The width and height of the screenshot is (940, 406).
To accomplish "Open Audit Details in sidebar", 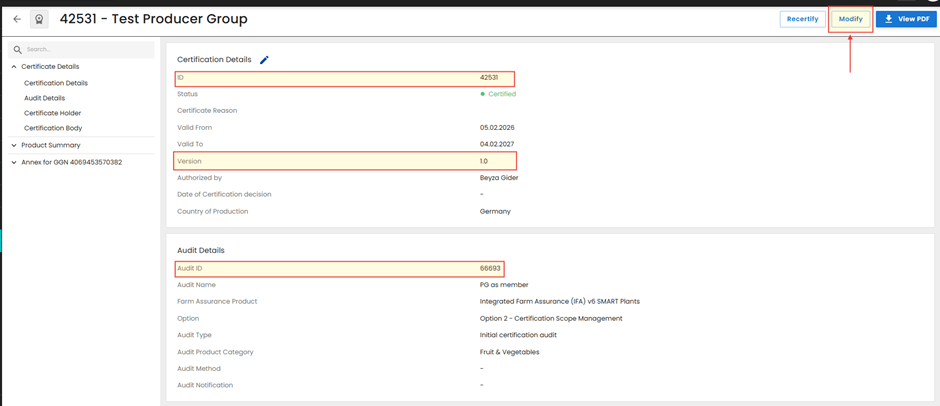I will tap(44, 98).
